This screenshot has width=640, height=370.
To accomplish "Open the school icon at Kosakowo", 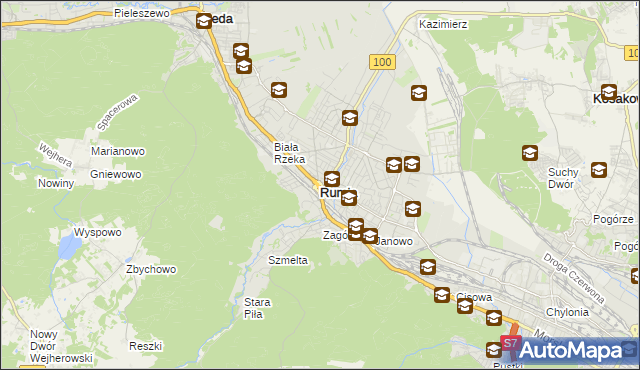I will [x=609, y=92].
